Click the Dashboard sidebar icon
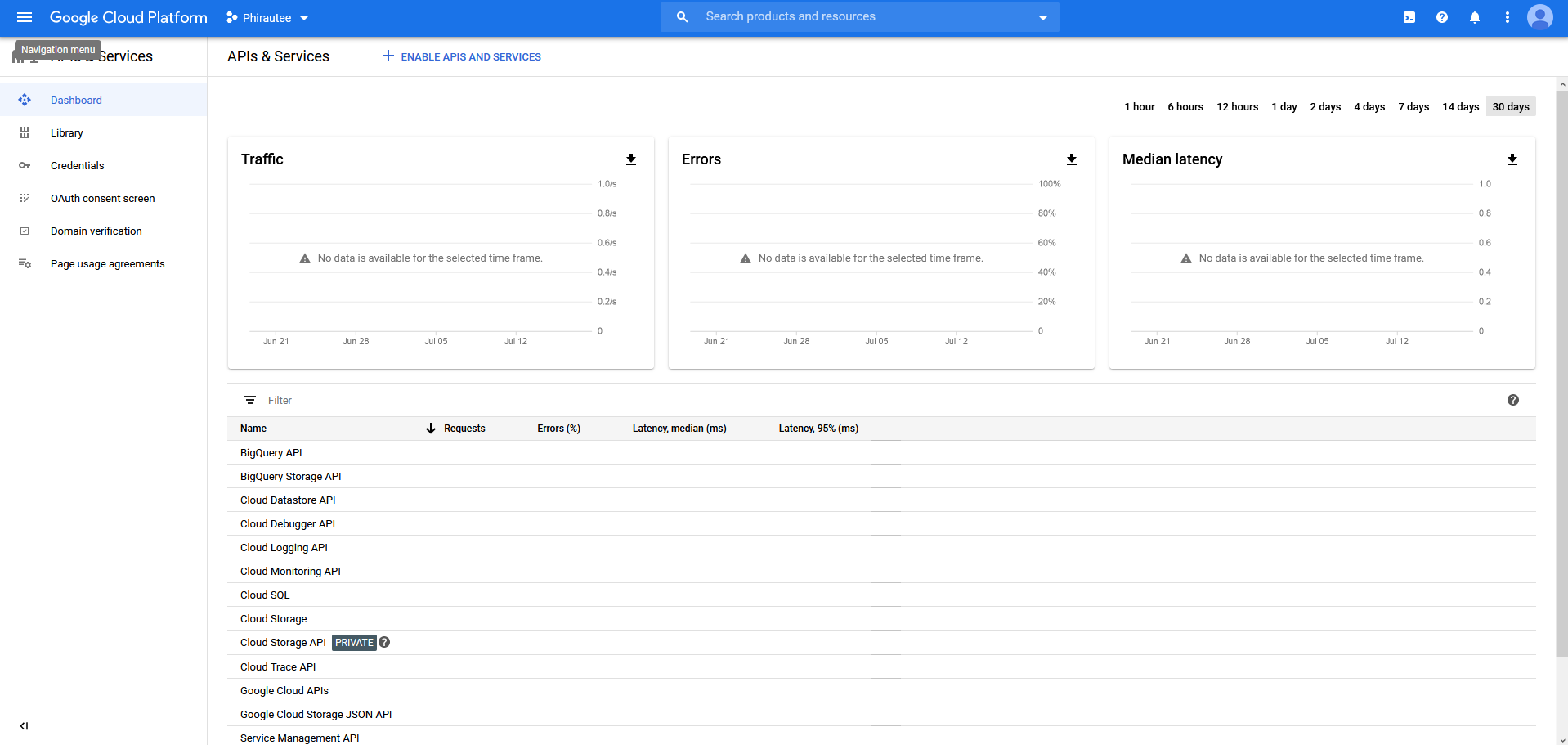Screen dimensions: 1568x745 (x=25, y=100)
